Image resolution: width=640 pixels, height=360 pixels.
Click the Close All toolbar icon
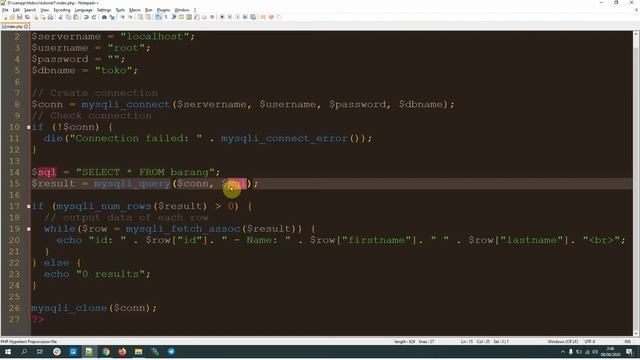(43, 17)
